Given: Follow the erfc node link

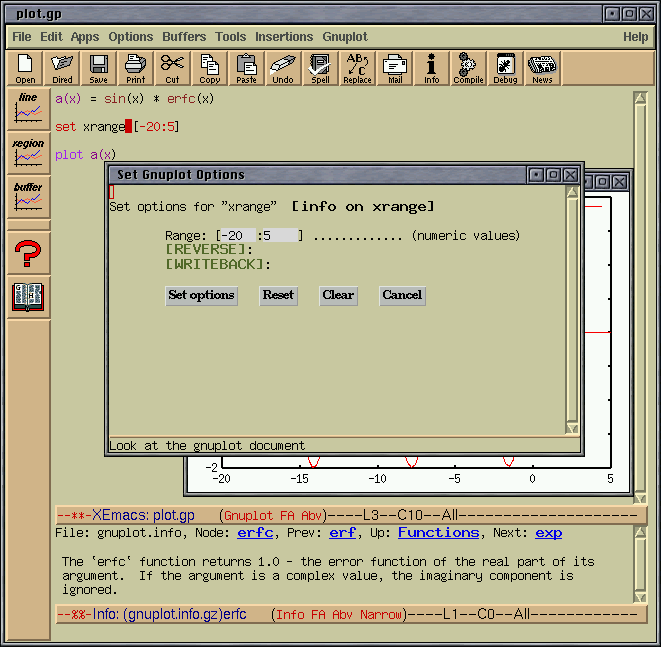Looking at the screenshot, I should (x=255, y=533).
